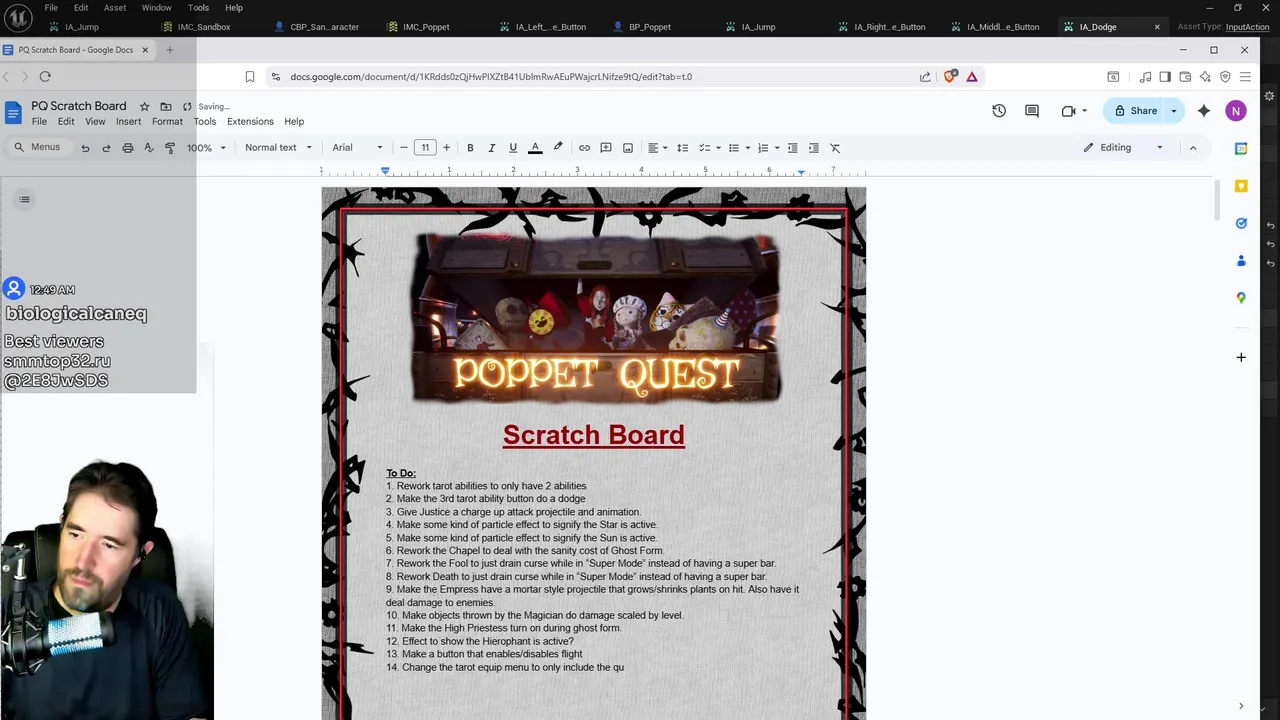Viewport: 1280px width, 720px height.
Task: Toggle bold formatting in Docs toolbar
Action: tap(470, 148)
